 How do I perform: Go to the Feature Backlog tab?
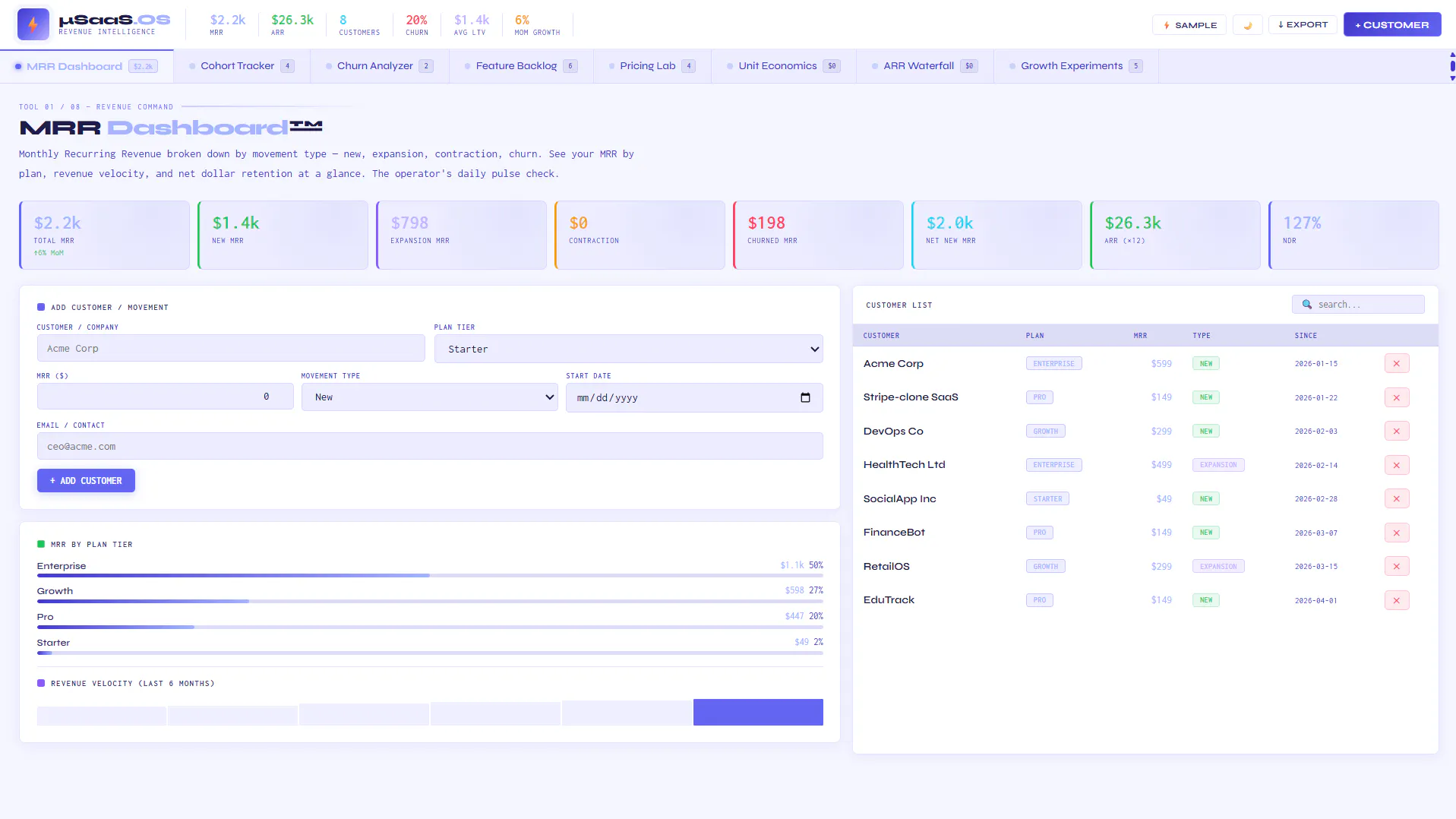[521, 66]
